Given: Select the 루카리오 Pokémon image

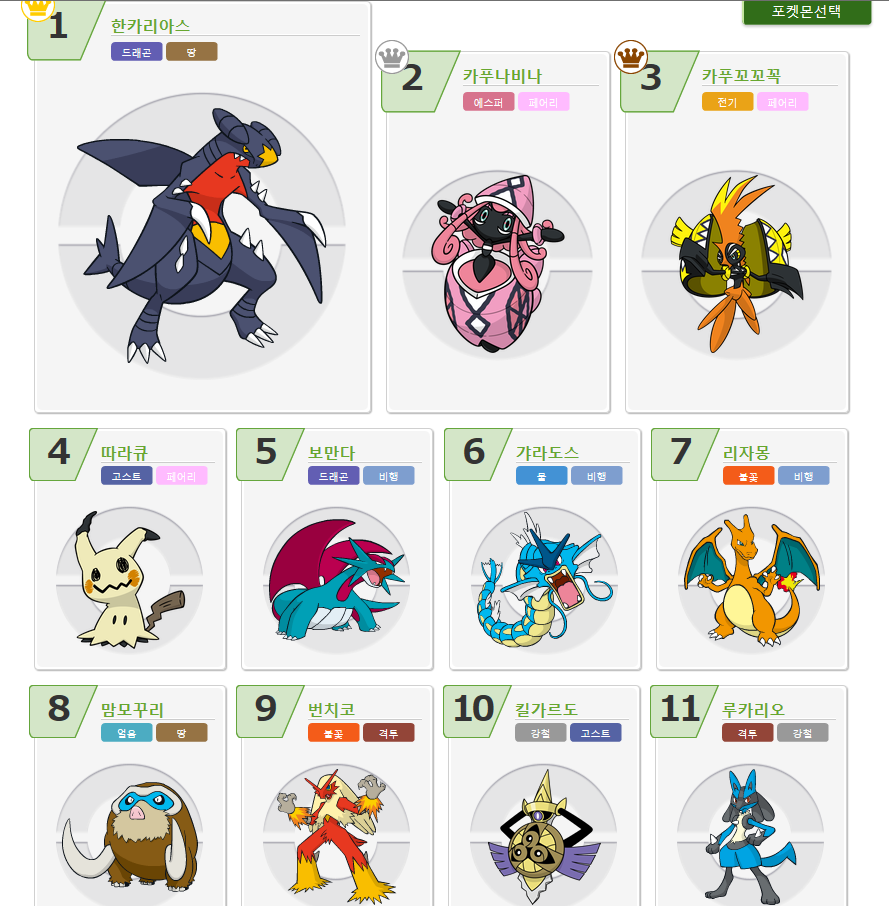Looking at the screenshot, I should [x=750, y=836].
